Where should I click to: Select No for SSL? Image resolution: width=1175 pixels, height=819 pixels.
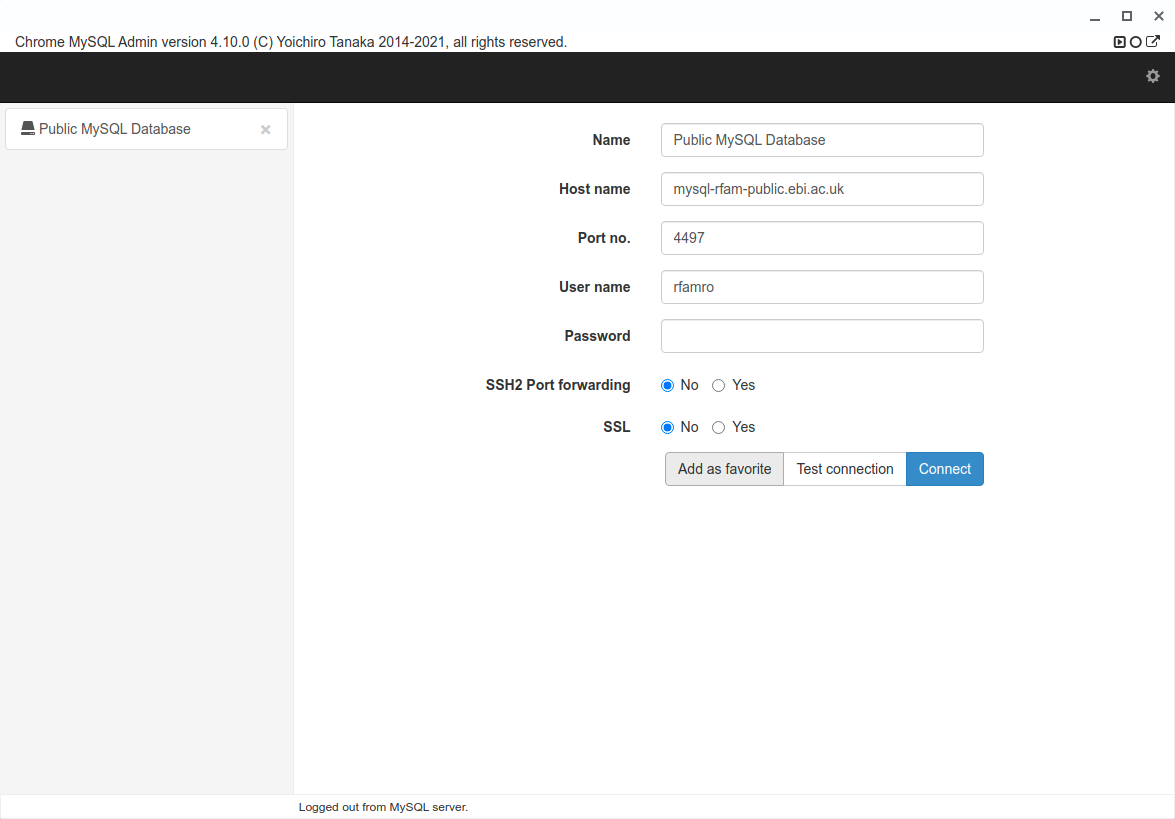click(x=667, y=427)
